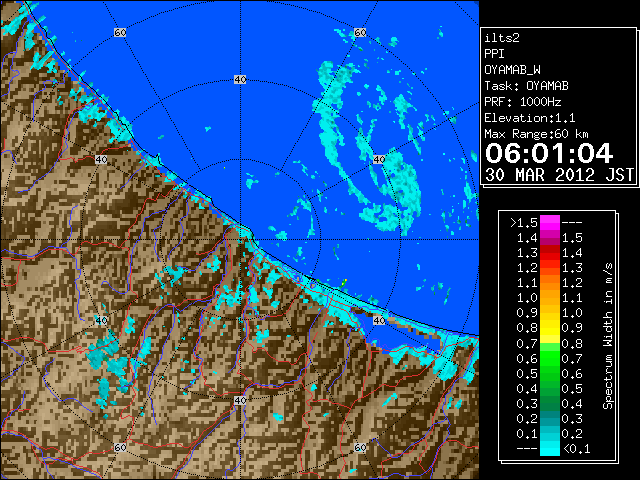Select the Elevation:1.1 text
This screenshot has height=480, width=640.
point(530,118)
